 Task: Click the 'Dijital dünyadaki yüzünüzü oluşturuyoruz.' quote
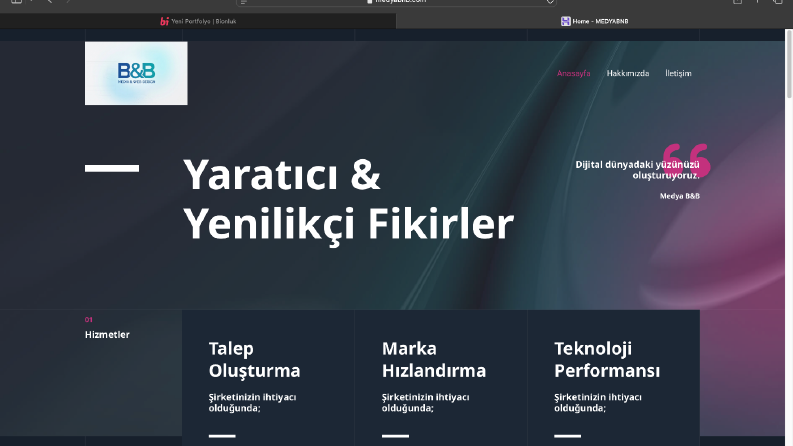click(637, 170)
